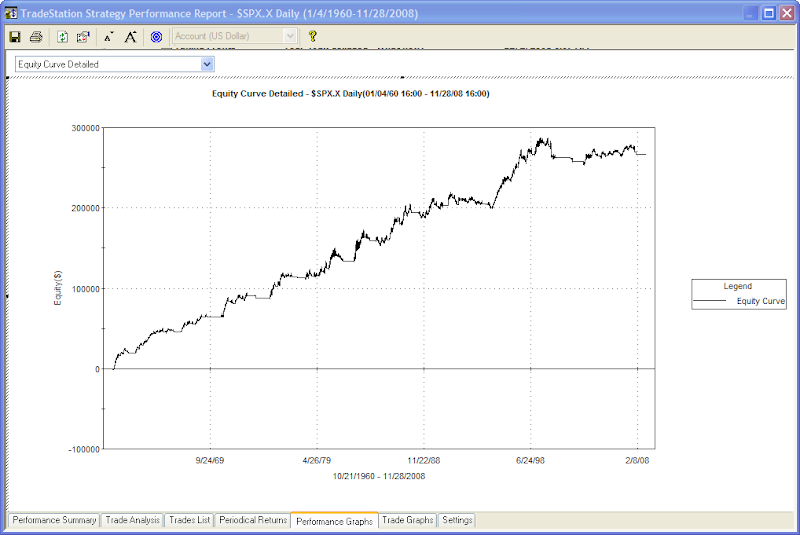Click the TradeStation title bar icon
800x535 pixels.
click(x=11, y=13)
